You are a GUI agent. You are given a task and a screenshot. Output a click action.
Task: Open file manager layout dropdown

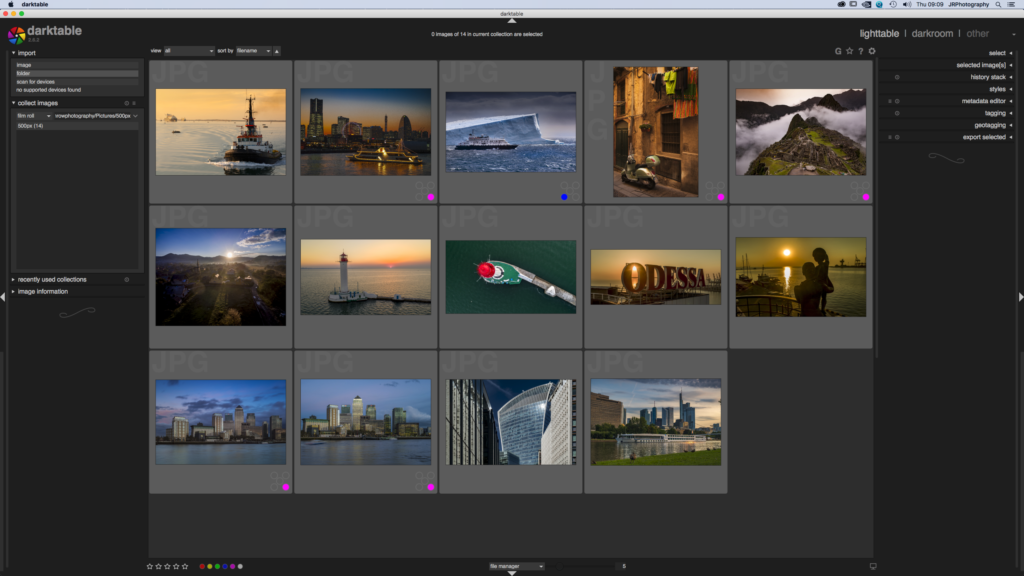click(516, 566)
